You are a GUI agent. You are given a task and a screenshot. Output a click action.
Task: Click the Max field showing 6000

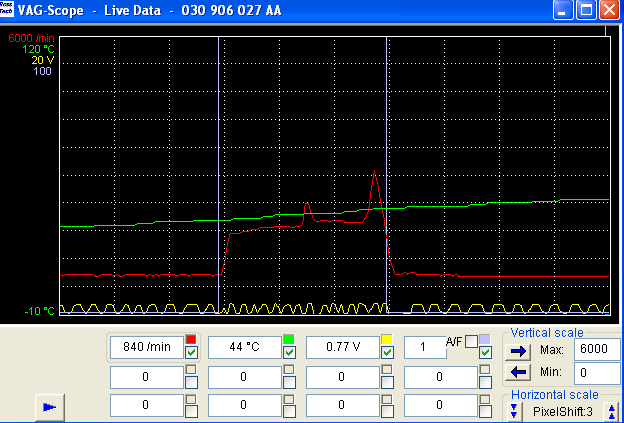click(597, 349)
